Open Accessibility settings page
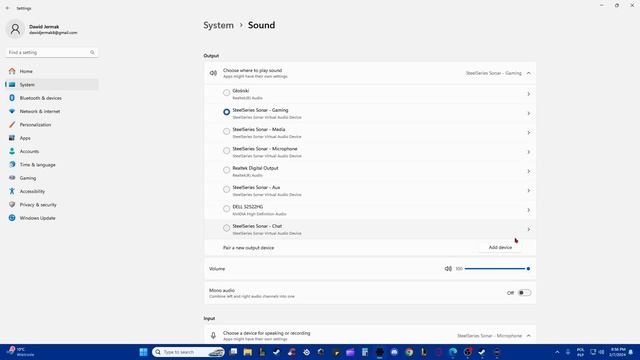Image resolution: width=640 pixels, height=360 pixels. [52, 191]
